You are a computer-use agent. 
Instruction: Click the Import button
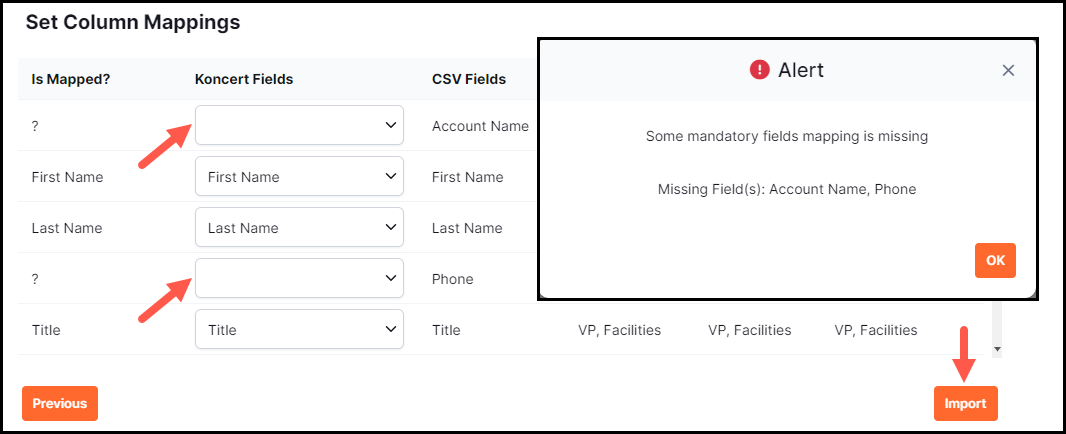click(965, 403)
